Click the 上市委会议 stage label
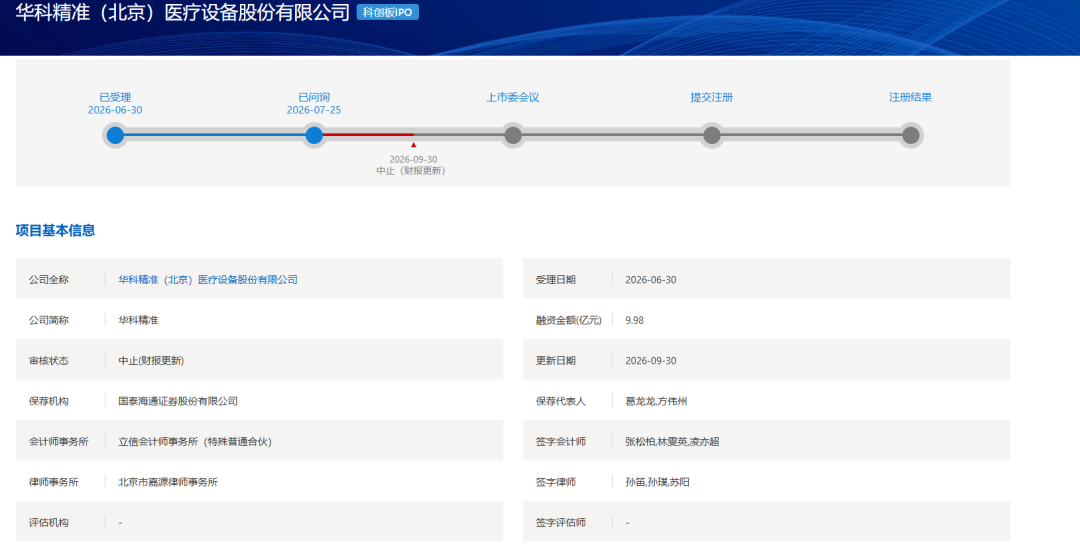The height and width of the screenshot is (552, 1080). (x=513, y=98)
